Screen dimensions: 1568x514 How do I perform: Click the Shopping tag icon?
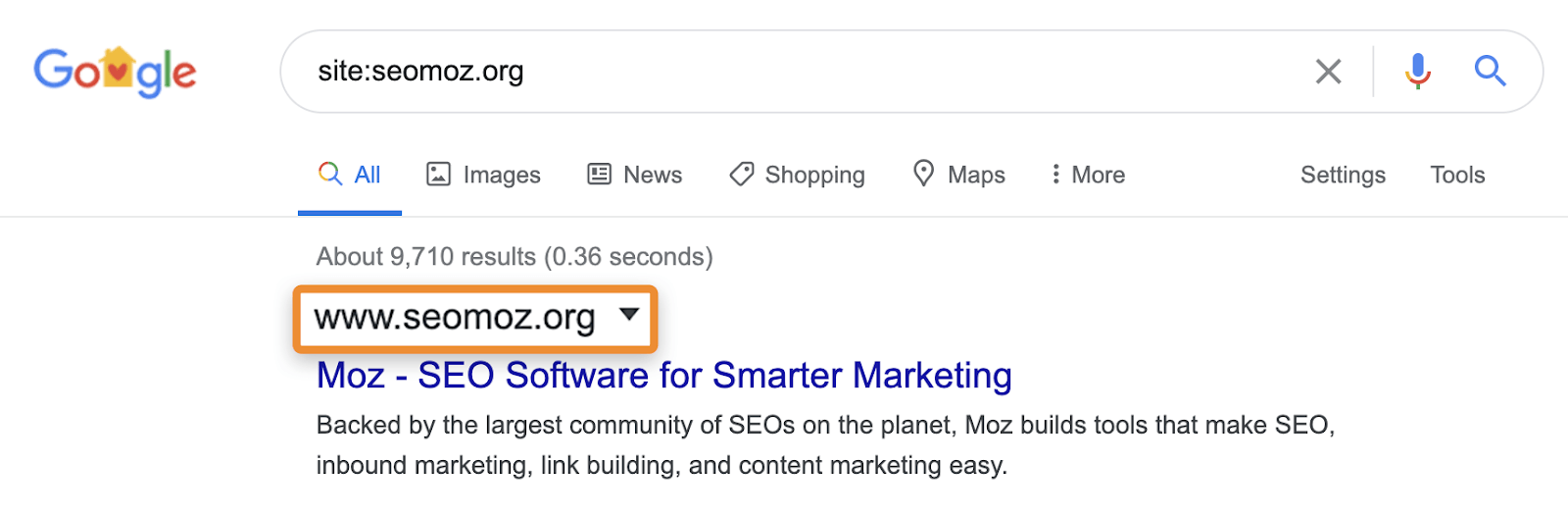(742, 175)
